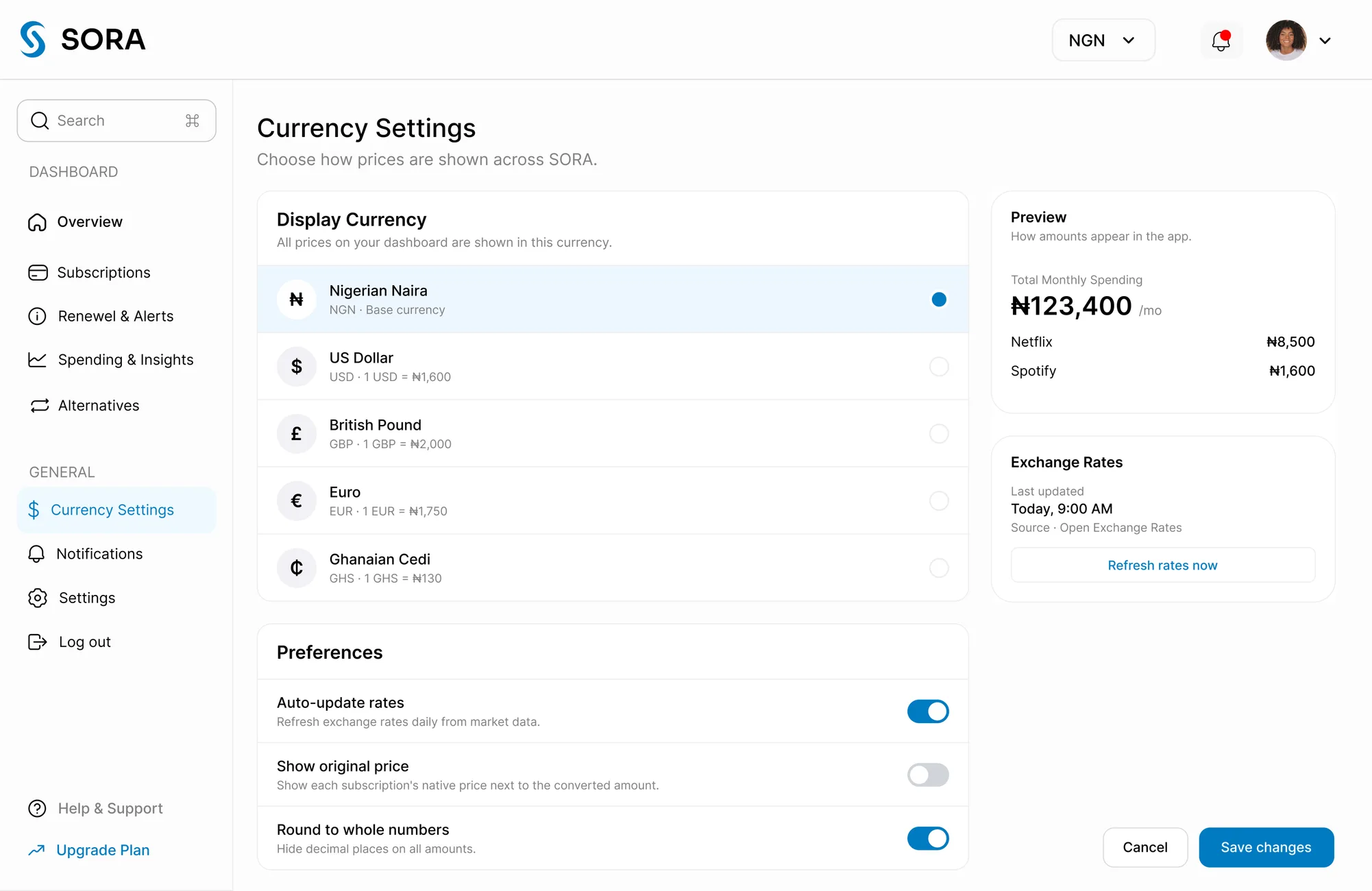Turn off Round to whole numbers toggle
The width and height of the screenshot is (1372, 891).
tap(928, 838)
